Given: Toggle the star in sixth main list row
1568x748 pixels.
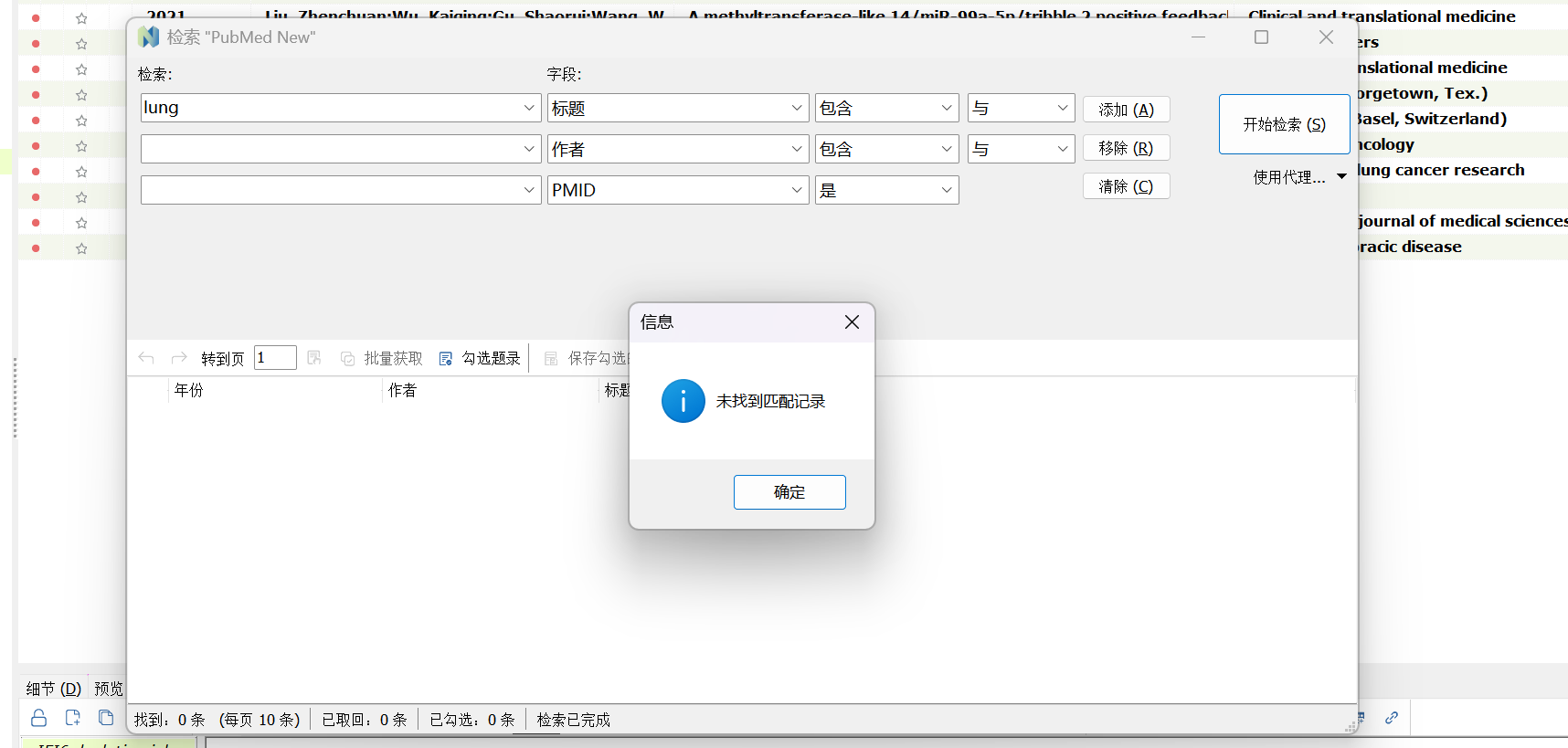Looking at the screenshot, I should (x=81, y=146).
